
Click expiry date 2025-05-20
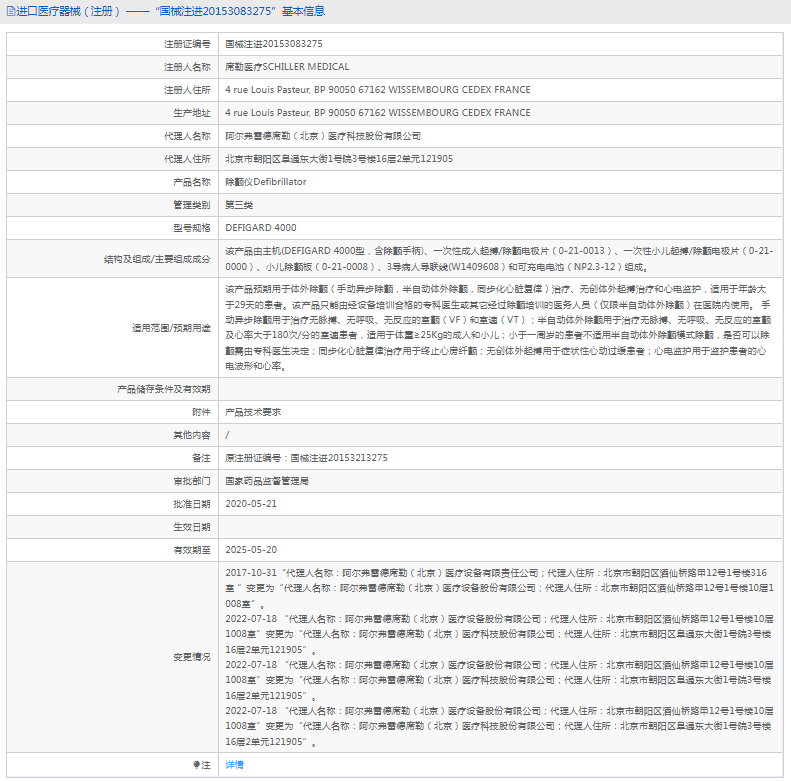click(x=251, y=550)
